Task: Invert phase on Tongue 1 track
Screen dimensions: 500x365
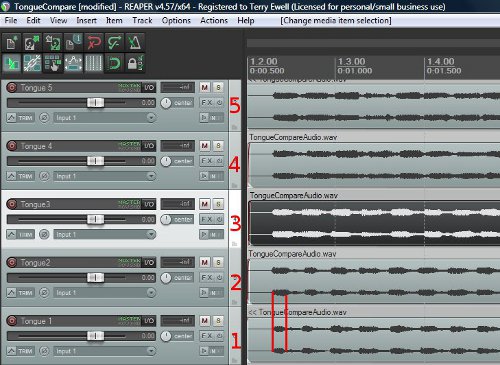Action: point(44,351)
